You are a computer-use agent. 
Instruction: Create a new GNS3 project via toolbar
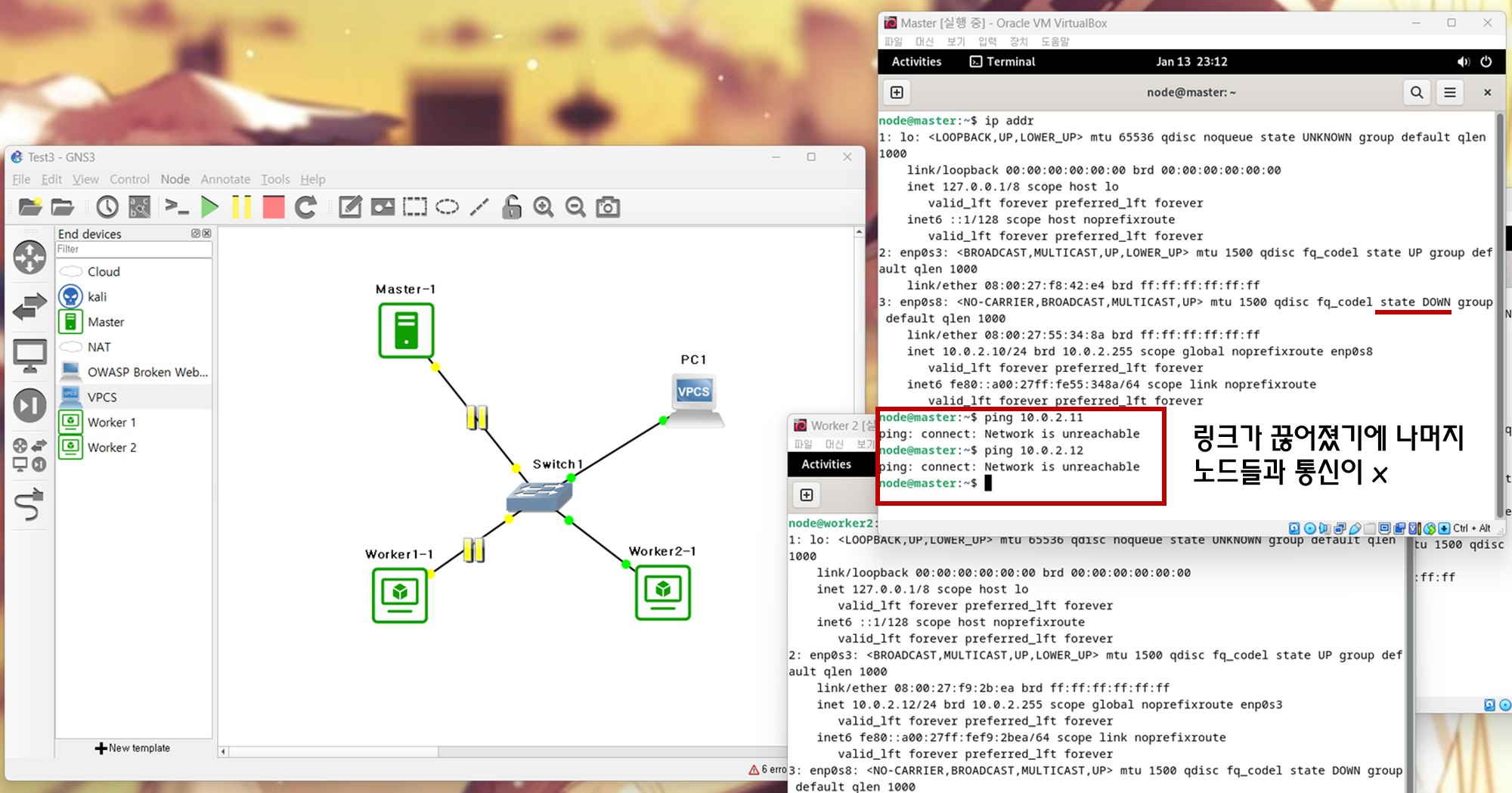[30, 206]
